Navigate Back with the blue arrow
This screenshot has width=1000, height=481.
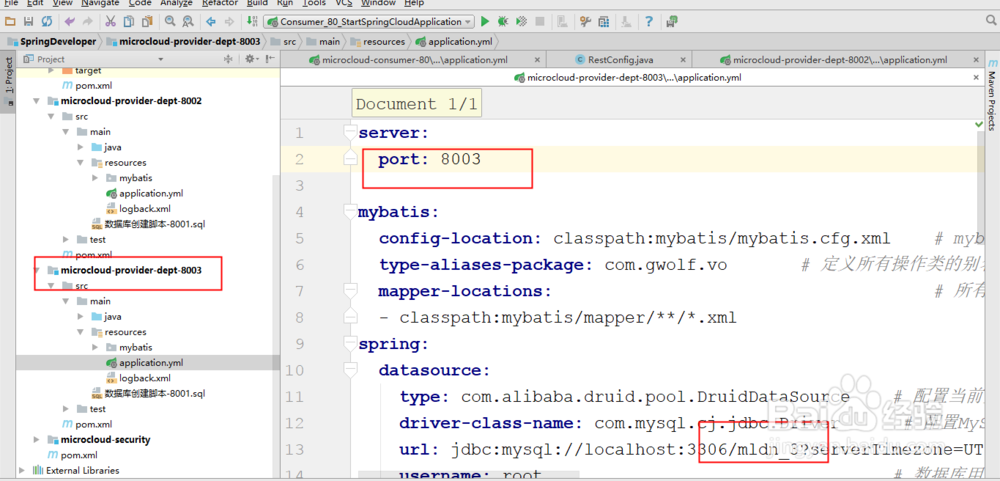coord(211,22)
